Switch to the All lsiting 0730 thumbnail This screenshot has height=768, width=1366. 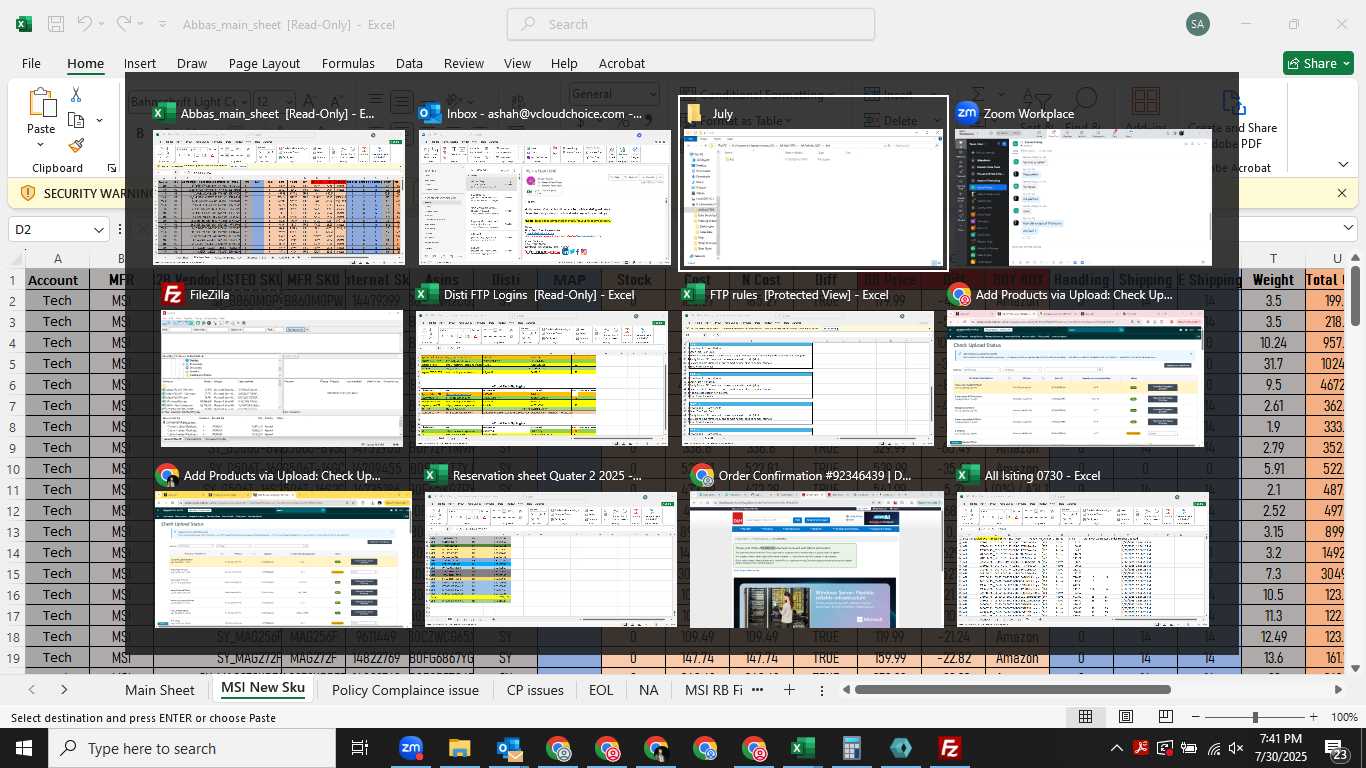tap(1083, 545)
